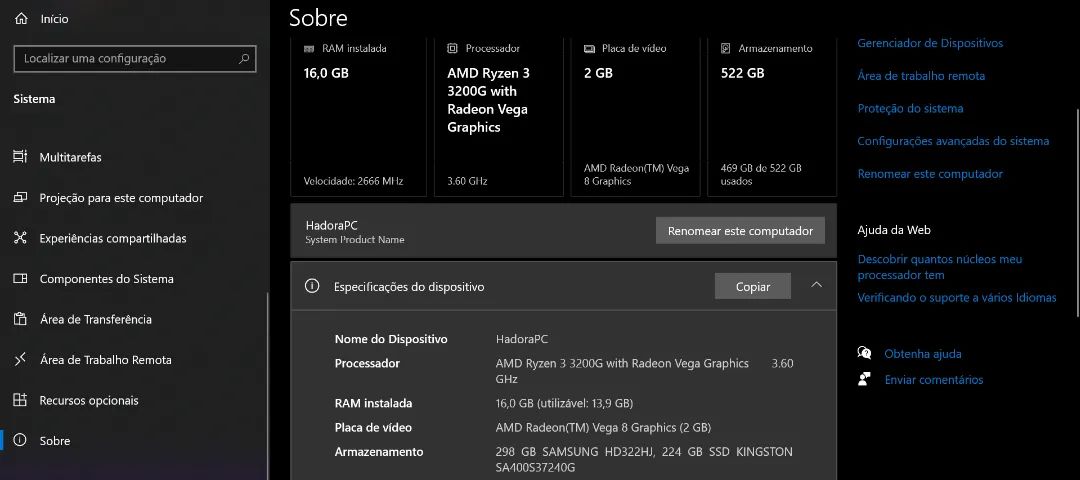Click the 522 GB storage value
Image resolution: width=1080 pixels, height=480 pixels.
tap(742, 73)
